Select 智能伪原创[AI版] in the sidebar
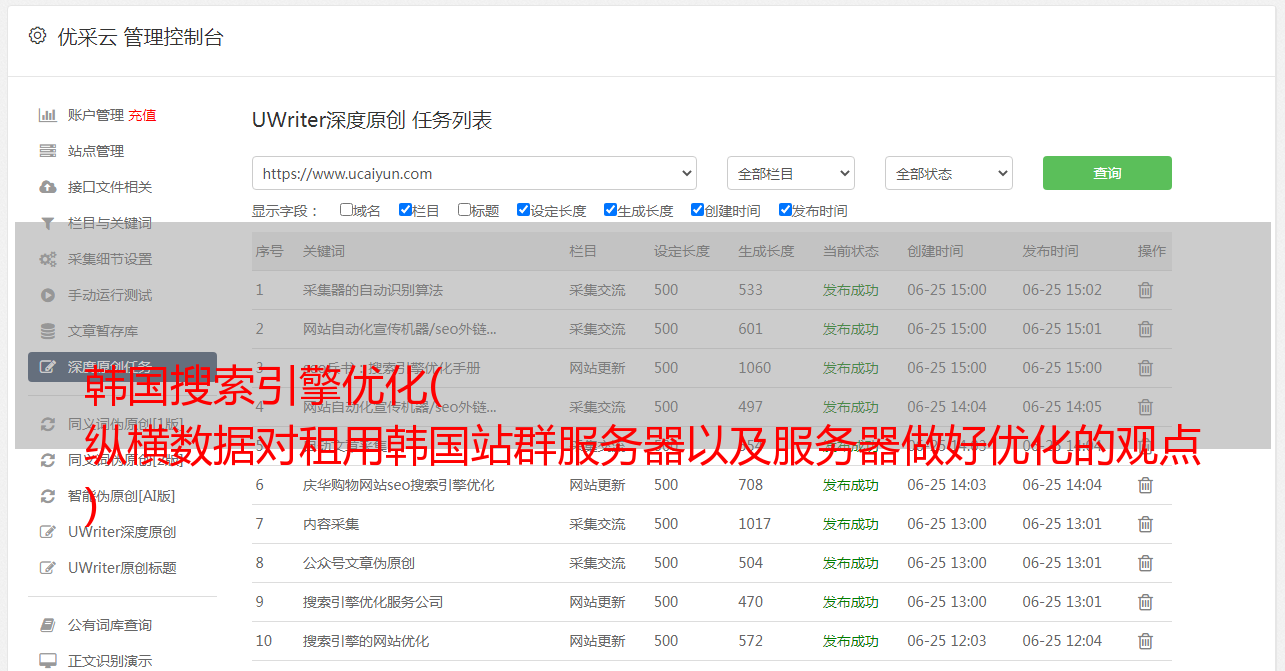The image size is (1285, 671). (x=121, y=496)
